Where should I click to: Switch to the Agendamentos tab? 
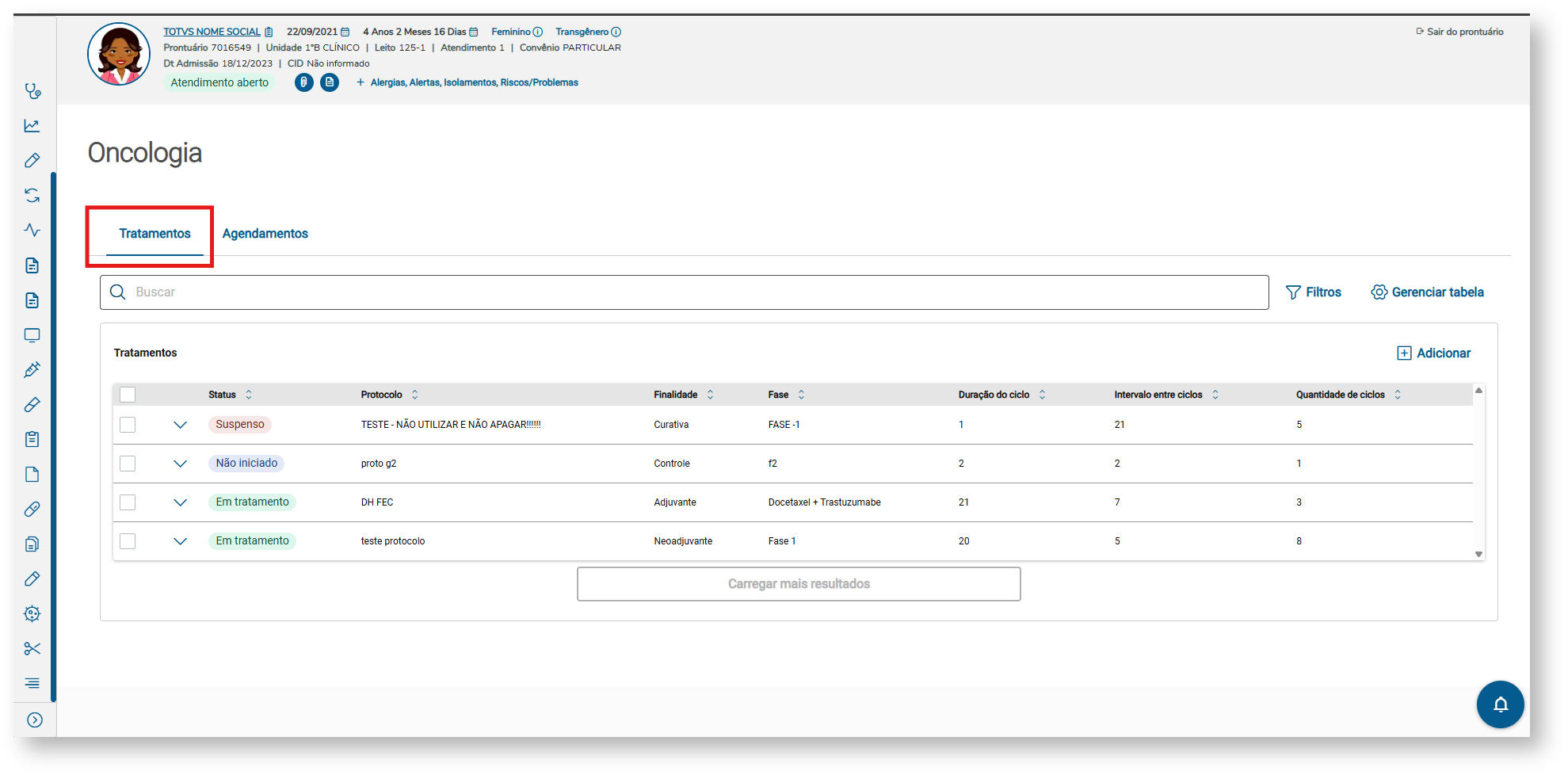pyautogui.click(x=265, y=234)
